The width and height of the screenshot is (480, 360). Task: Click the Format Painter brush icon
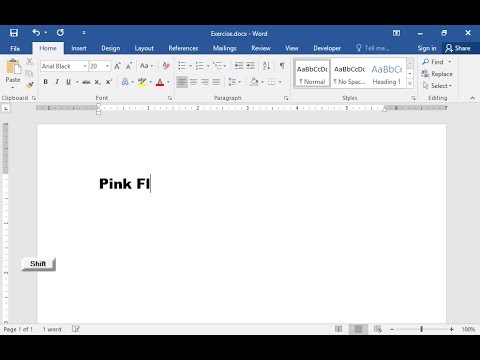(x=30, y=85)
